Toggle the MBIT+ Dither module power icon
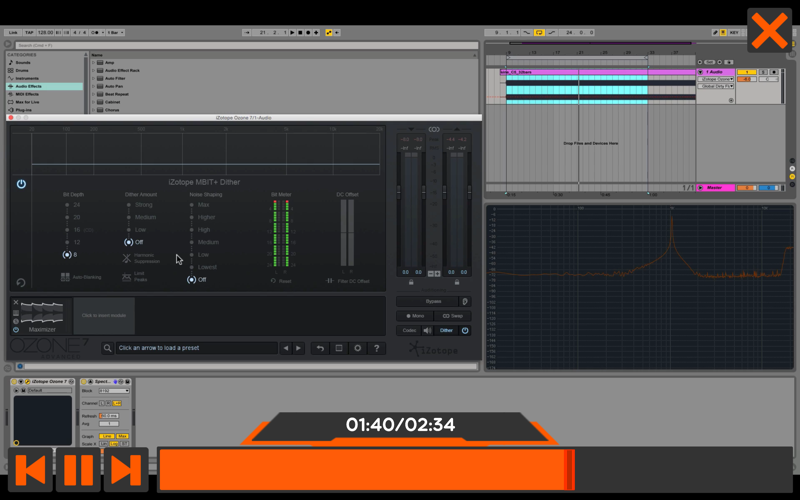The height and width of the screenshot is (500, 800). click(21, 184)
